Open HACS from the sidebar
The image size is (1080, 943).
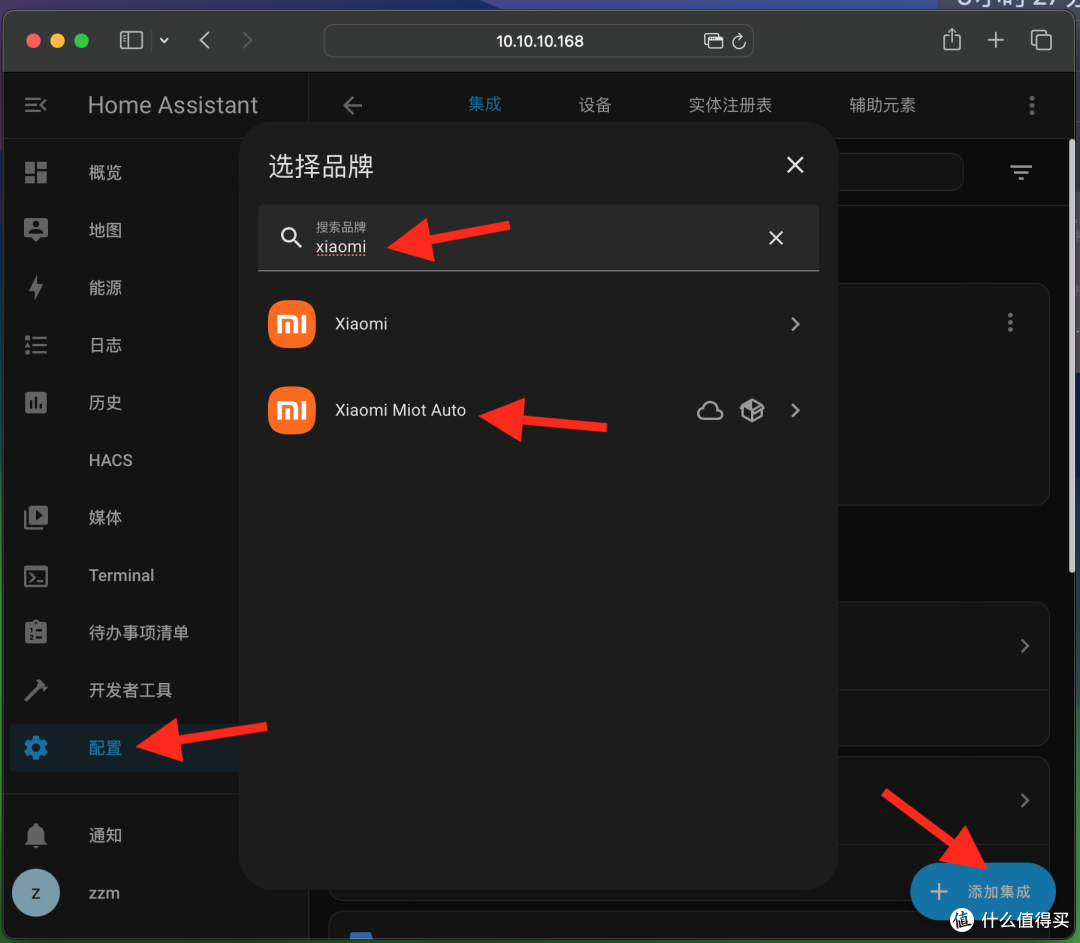(x=110, y=460)
